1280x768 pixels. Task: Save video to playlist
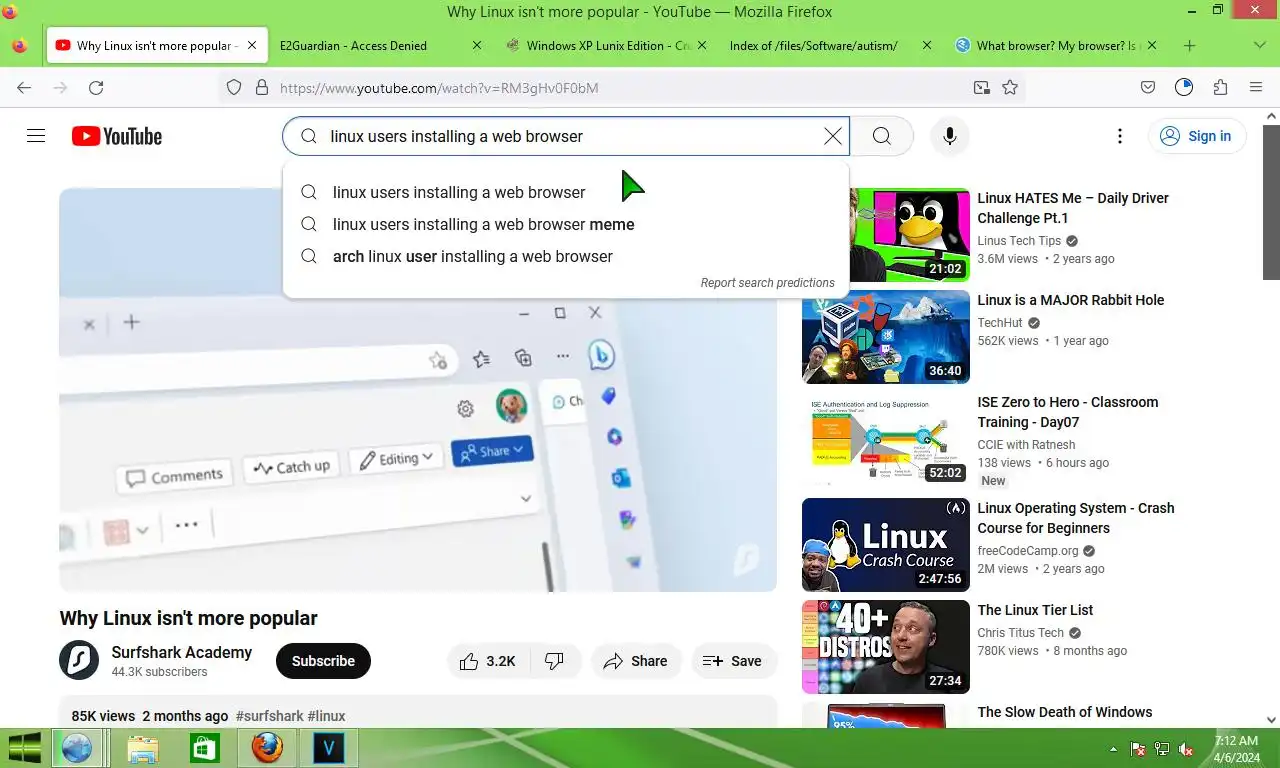733,661
